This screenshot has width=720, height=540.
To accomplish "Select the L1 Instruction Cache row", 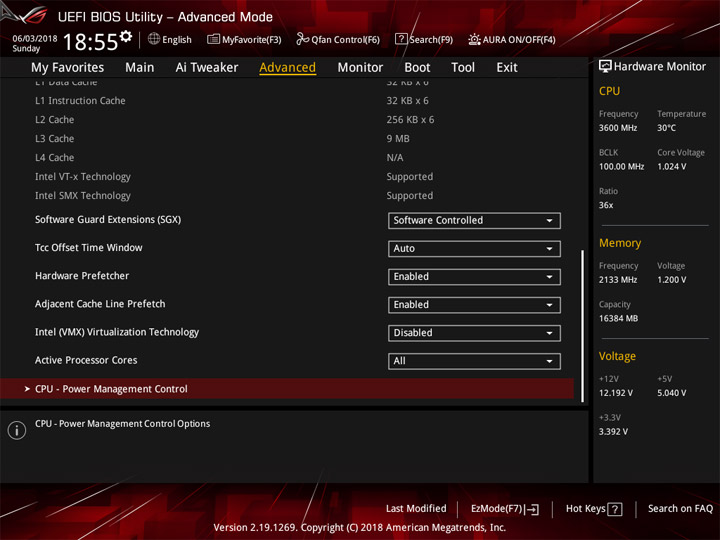I will pyautogui.click(x=287, y=101).
